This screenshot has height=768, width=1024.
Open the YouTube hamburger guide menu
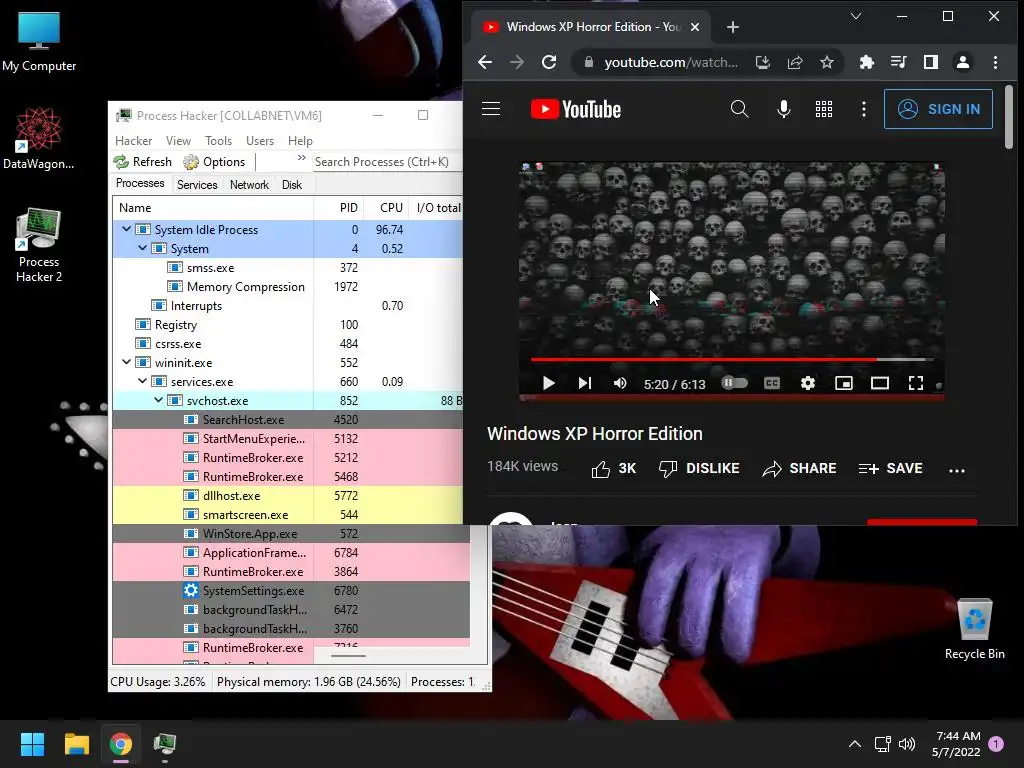click(491, 109)
